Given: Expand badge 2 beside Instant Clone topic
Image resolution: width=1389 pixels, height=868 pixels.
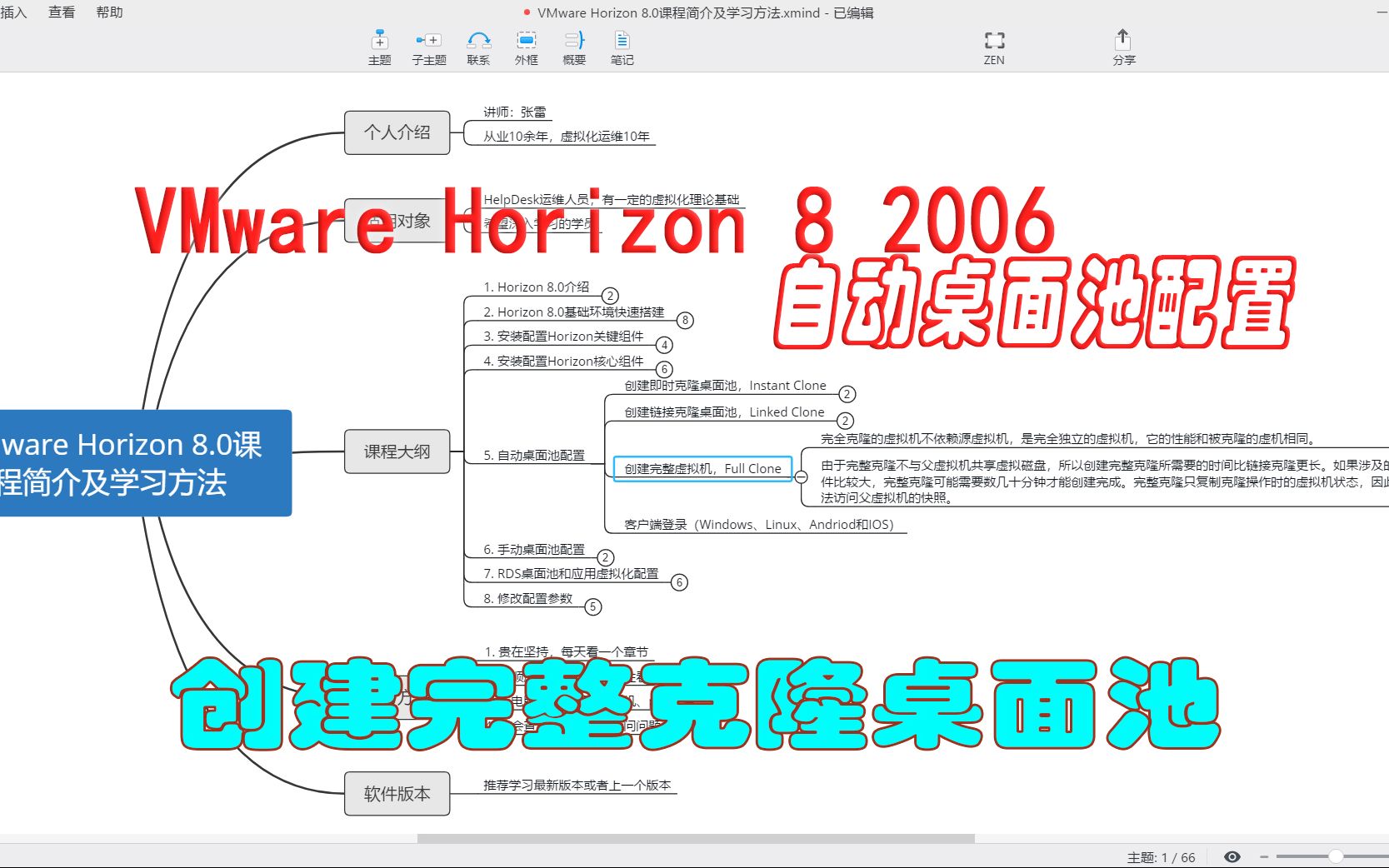Looking at the screenshot, I should click(x=847, y=394).
